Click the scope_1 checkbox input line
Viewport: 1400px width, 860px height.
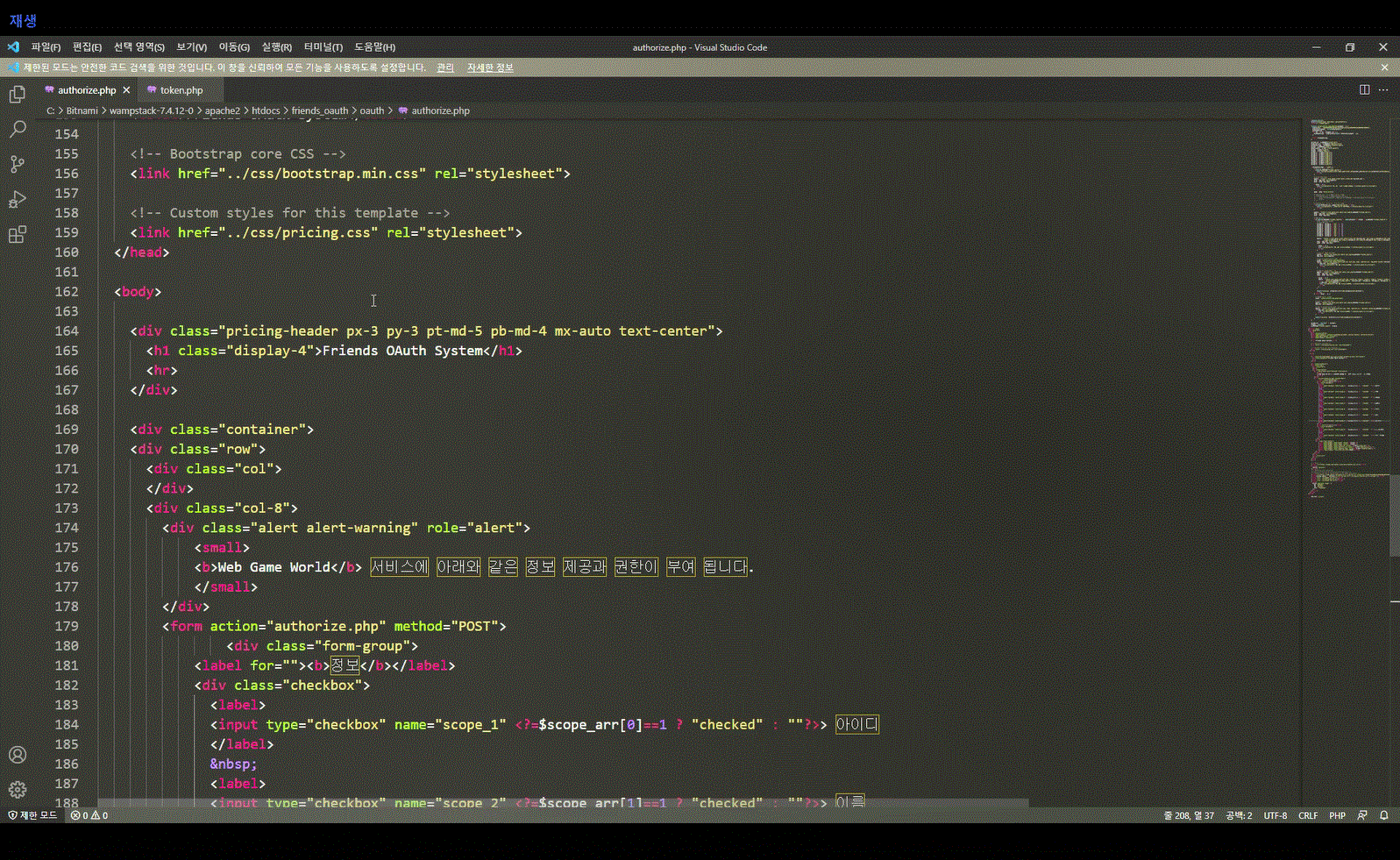[544, 725]
